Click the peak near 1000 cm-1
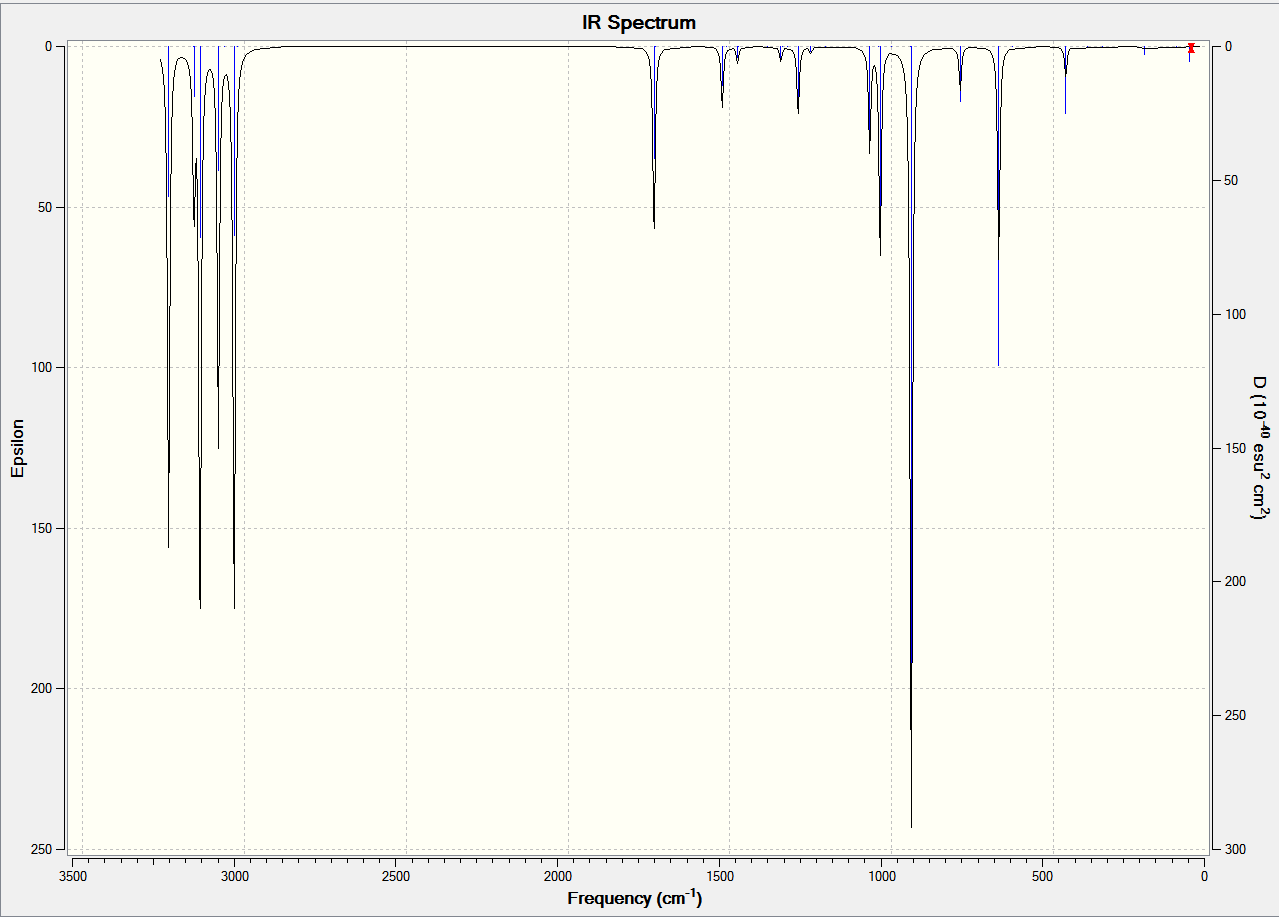Image resolution: width=1279 pixels, height=917 pixels. click(x=880, y=151)
